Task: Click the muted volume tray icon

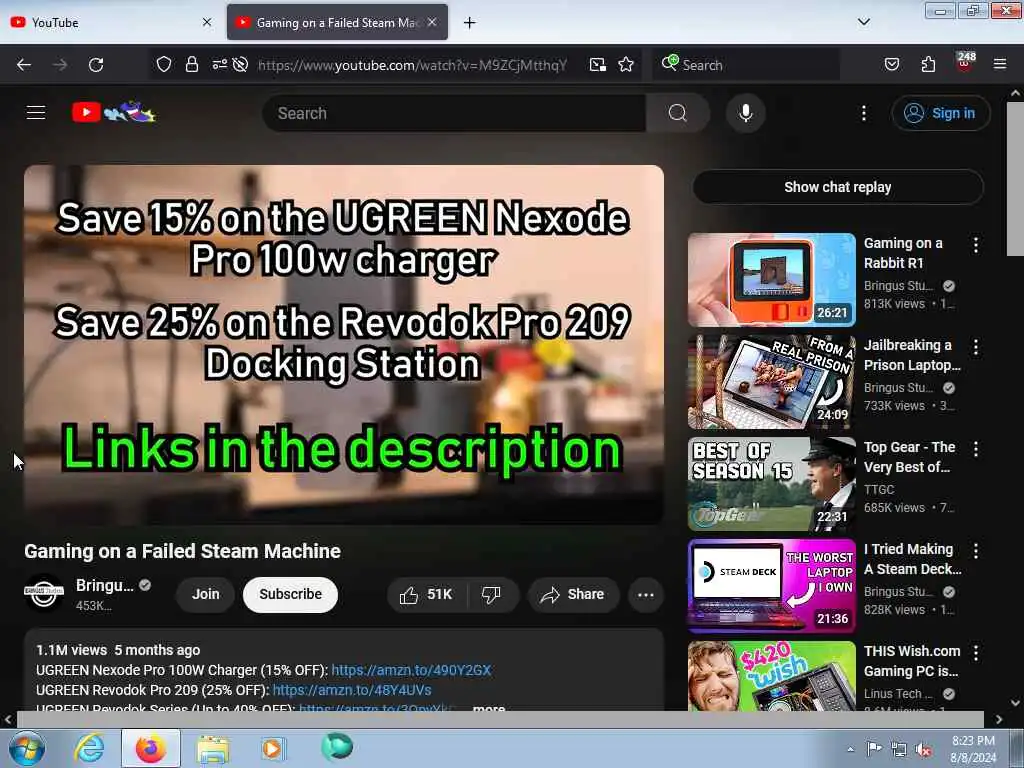Action: click(923, 750)
